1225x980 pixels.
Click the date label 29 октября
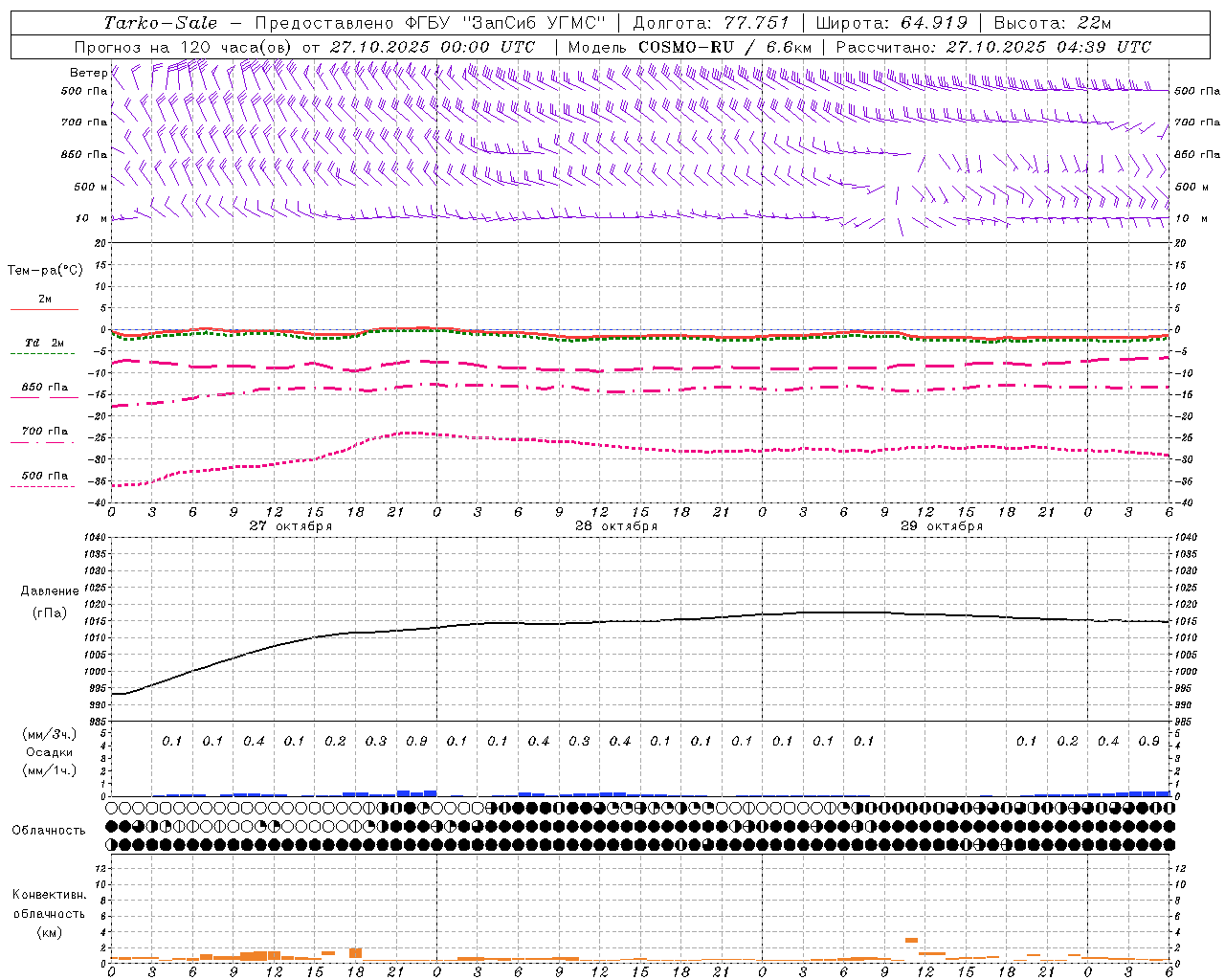pos(942,526)
